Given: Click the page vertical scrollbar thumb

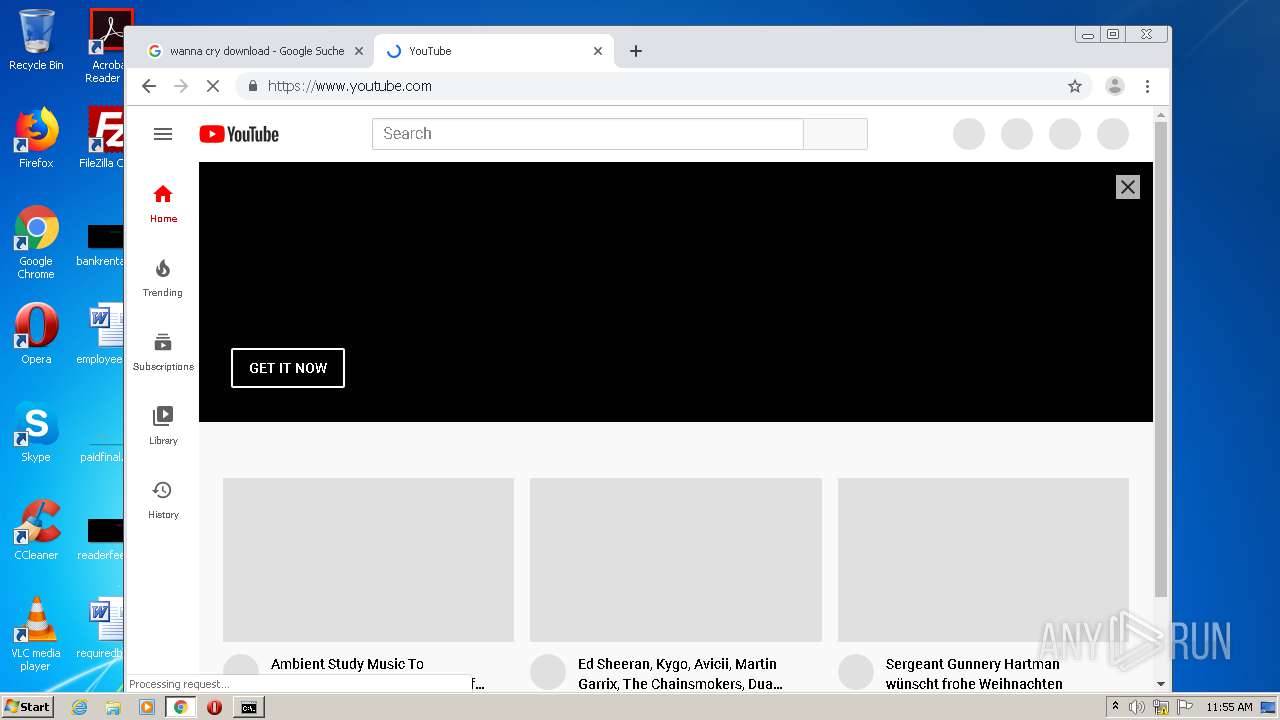Looking at the screenshot, I should pyautogui.click(x=1161, y=360).
